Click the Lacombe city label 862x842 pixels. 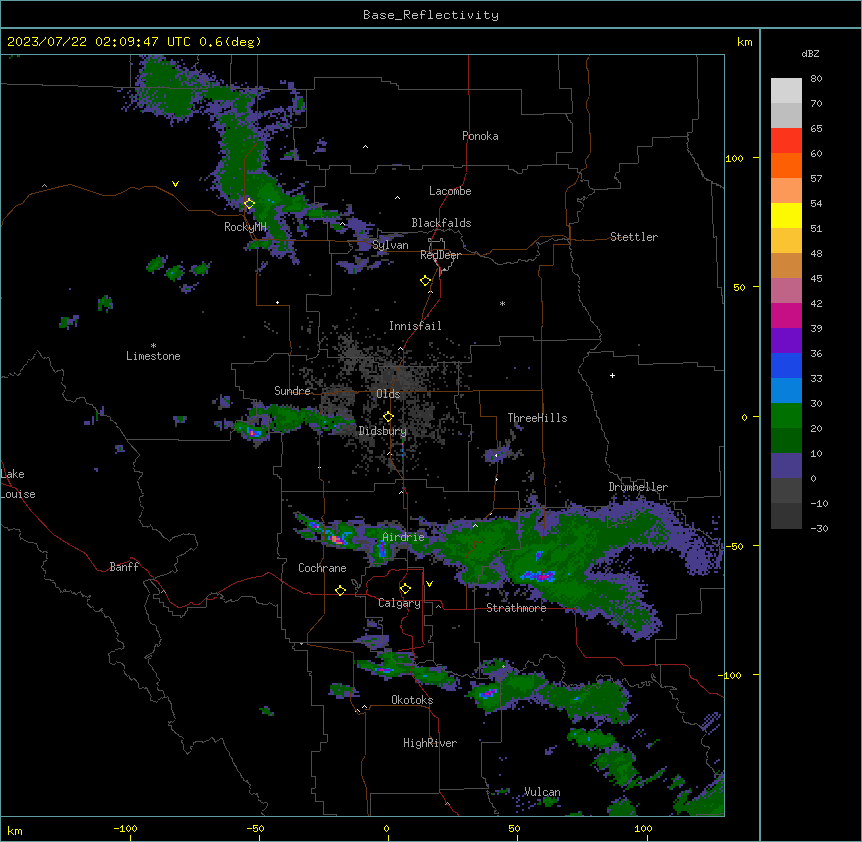coord(450,191)
